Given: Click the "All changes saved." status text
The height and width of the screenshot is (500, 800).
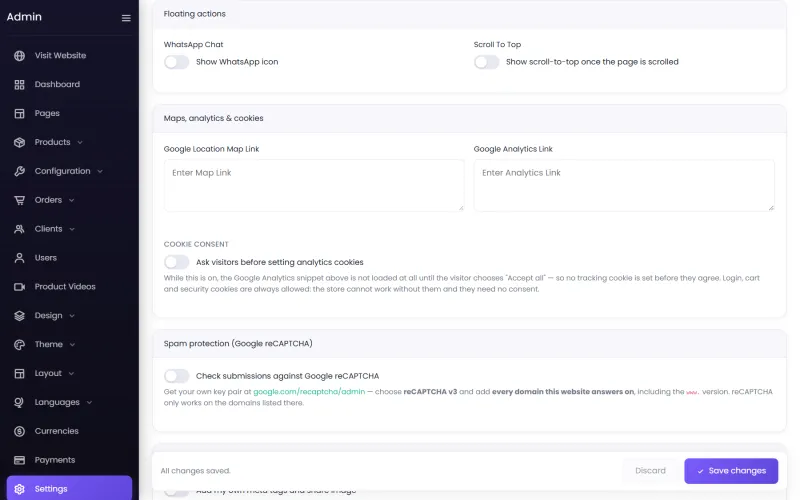Looking at the screenshot, I should (x=195, y=471).
